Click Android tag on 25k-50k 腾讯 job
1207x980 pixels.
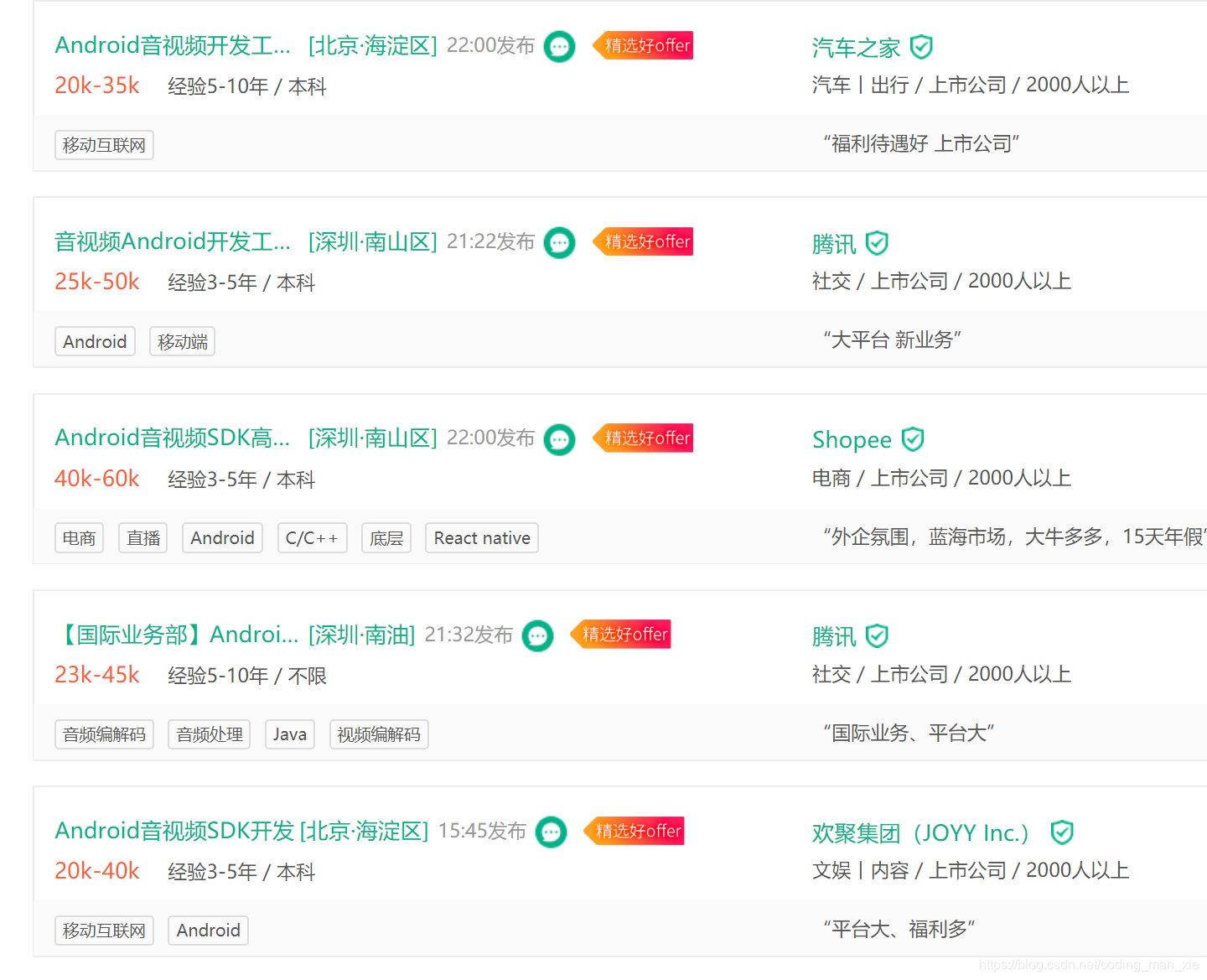tap(95, 341)
